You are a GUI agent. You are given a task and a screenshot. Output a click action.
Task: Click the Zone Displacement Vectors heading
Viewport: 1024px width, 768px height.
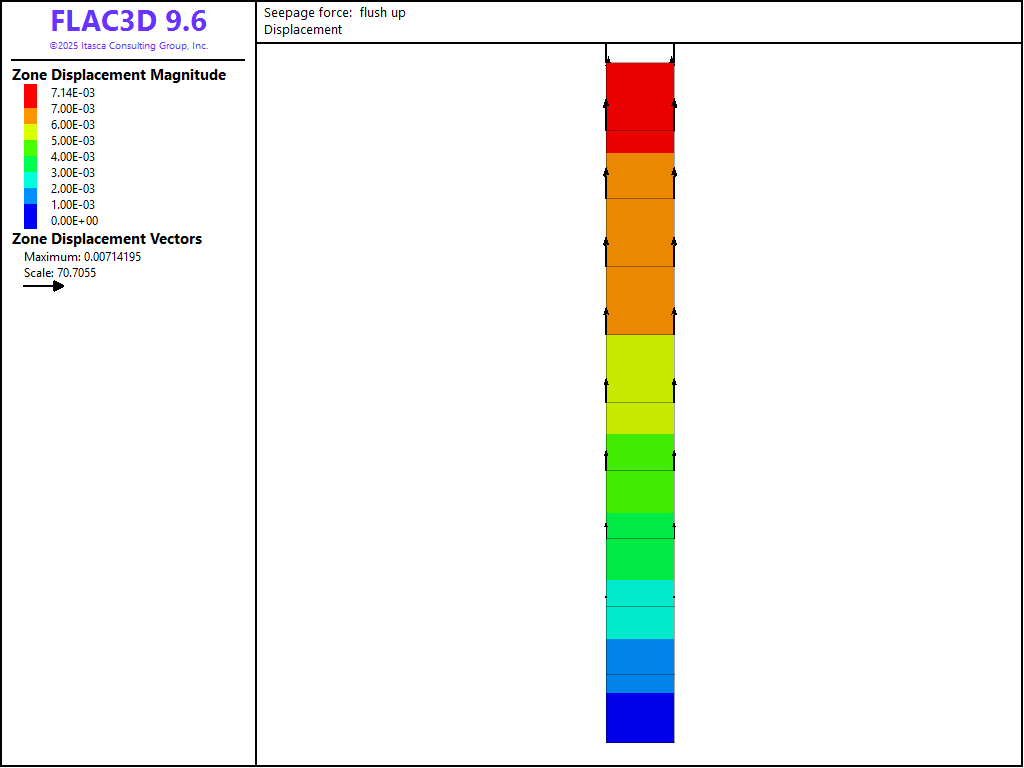click(x=107, y=239)
